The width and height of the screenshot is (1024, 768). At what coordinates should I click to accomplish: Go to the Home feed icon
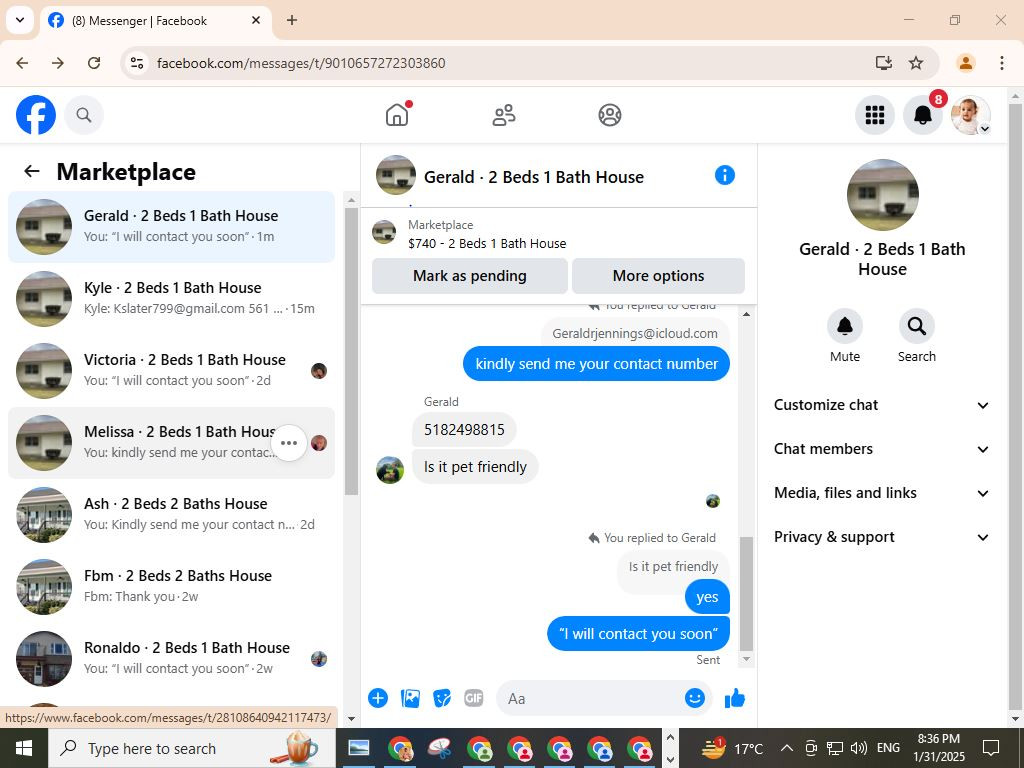(x=397, y=115)
